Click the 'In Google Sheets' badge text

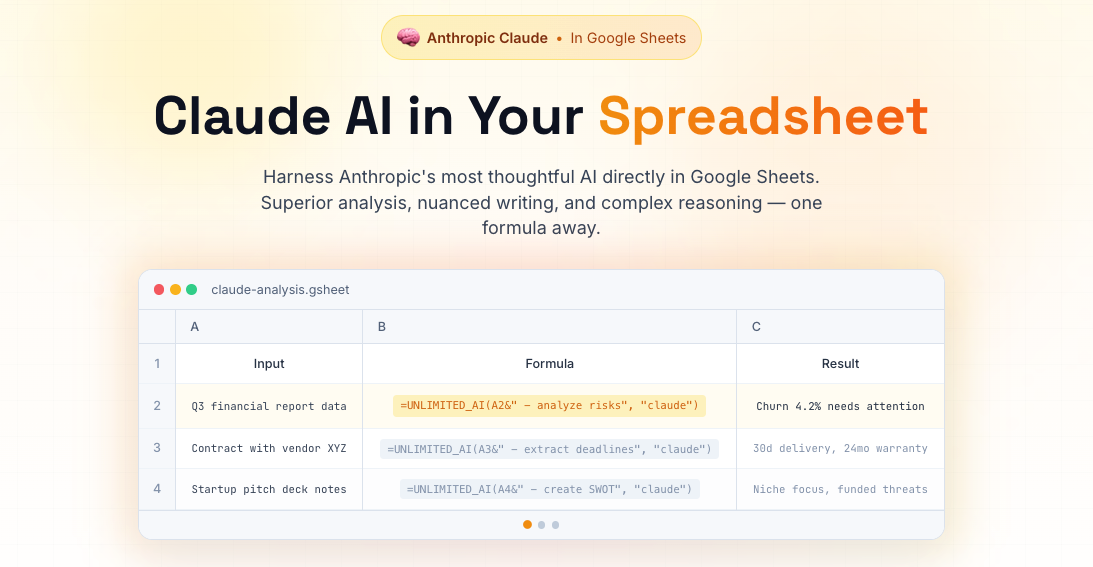628,38
